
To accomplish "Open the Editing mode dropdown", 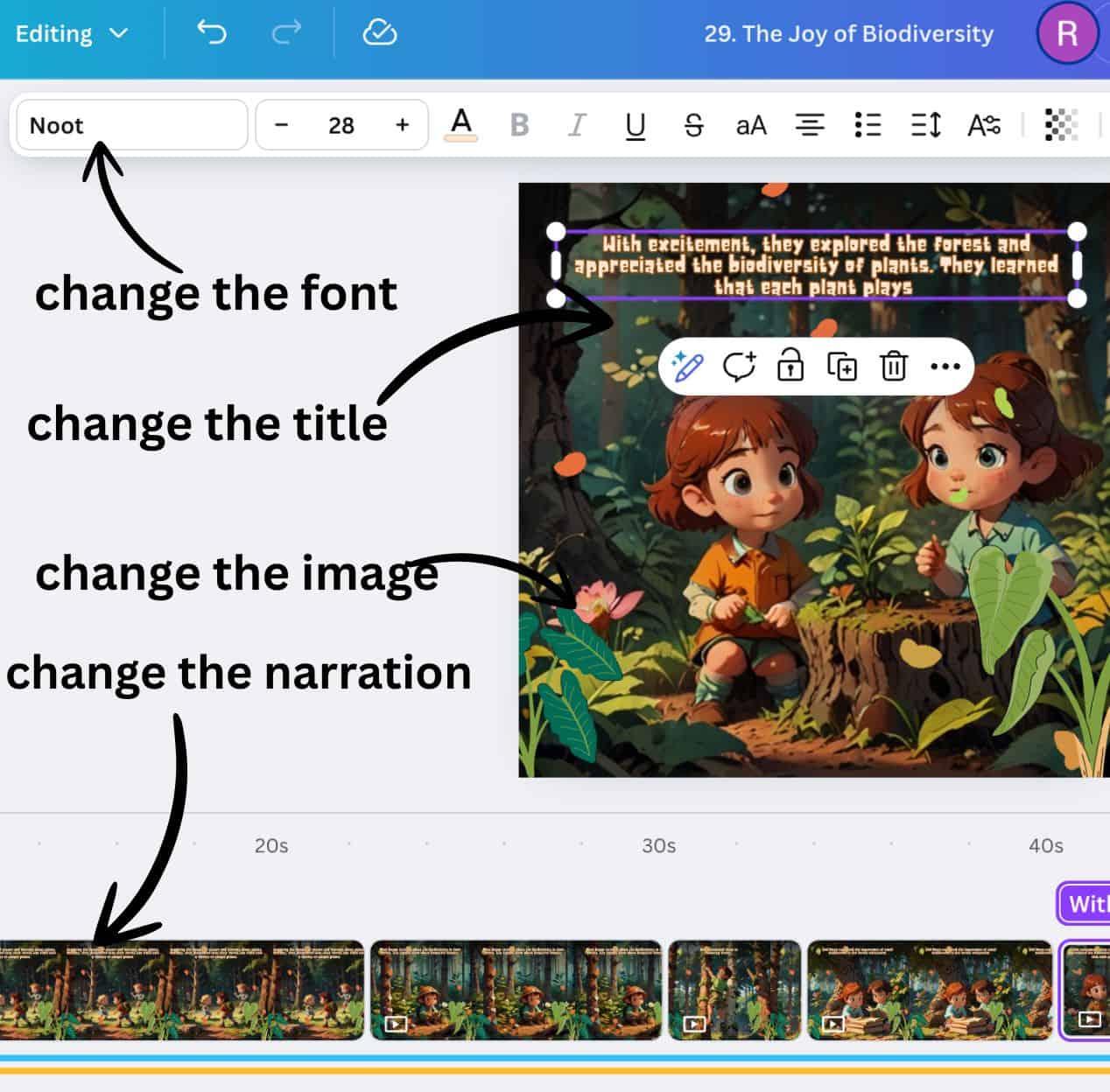I will [x=72, y=33].
